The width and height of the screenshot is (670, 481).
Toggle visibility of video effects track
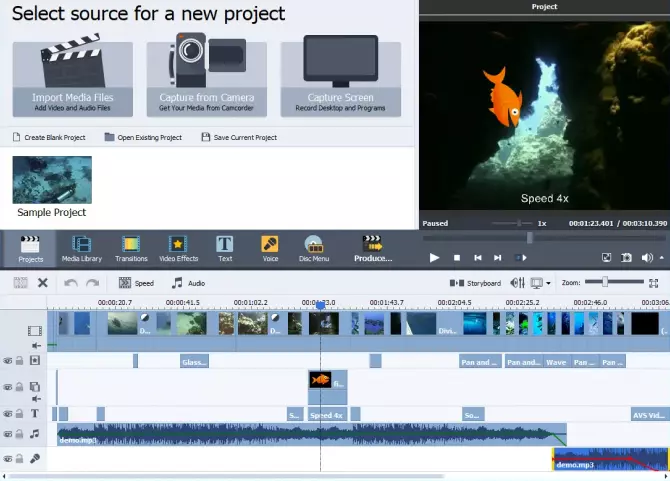click(8, 361)
